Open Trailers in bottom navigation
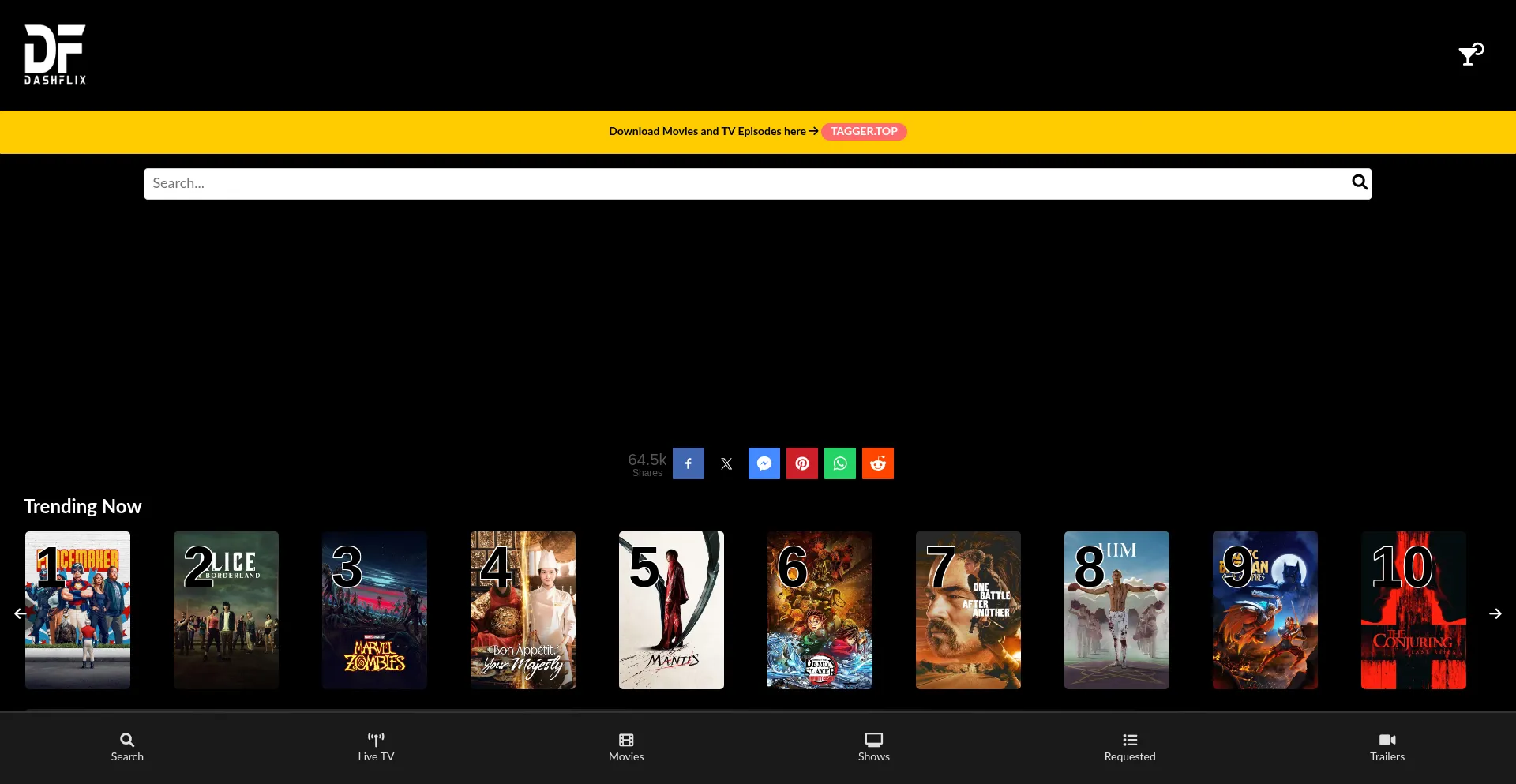 pyautogui.click(x=1387, y=747)
